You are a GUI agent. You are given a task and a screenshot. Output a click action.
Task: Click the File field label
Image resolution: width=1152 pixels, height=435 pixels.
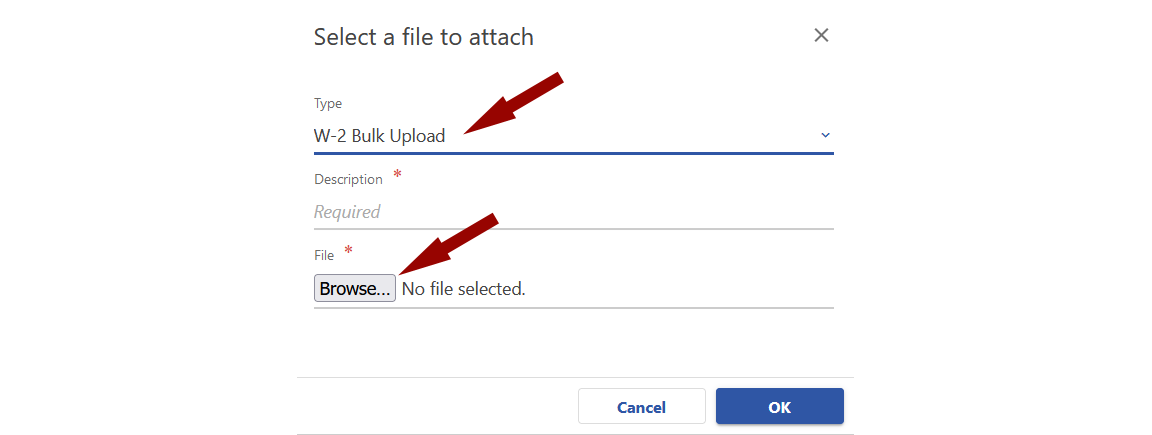[x=324, y=256]
